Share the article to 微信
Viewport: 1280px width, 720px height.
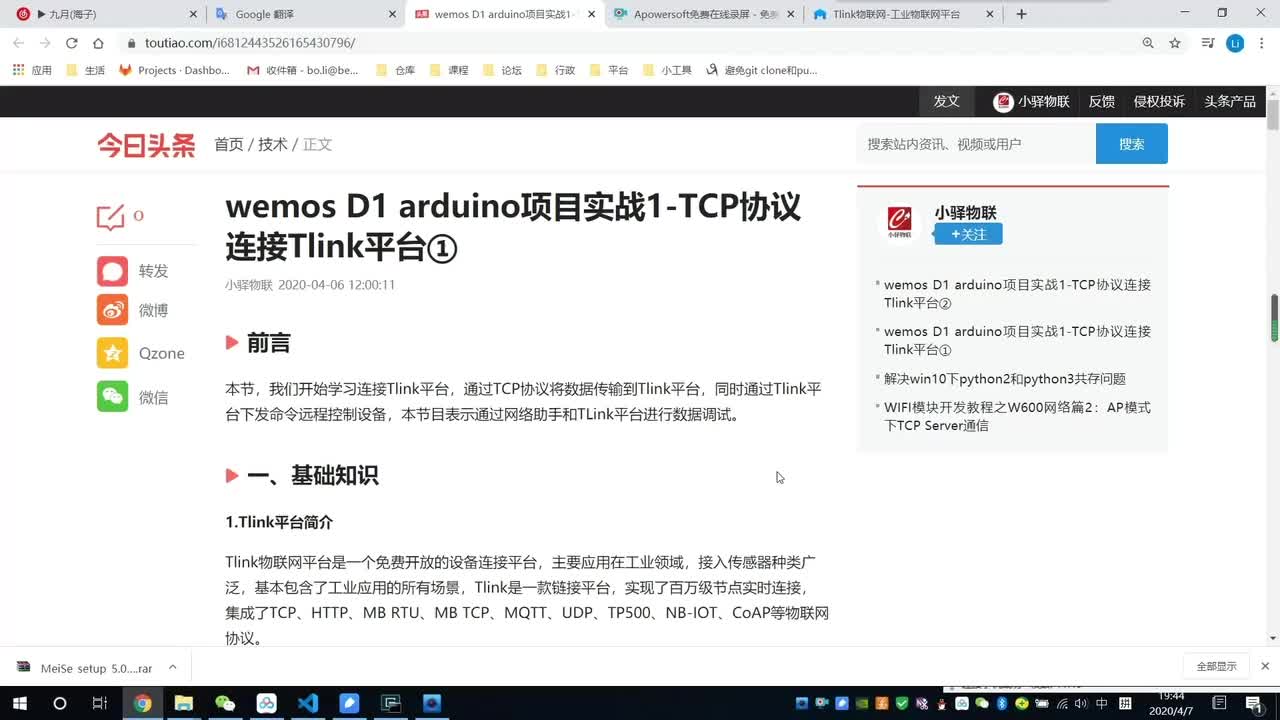click(113, 397)
